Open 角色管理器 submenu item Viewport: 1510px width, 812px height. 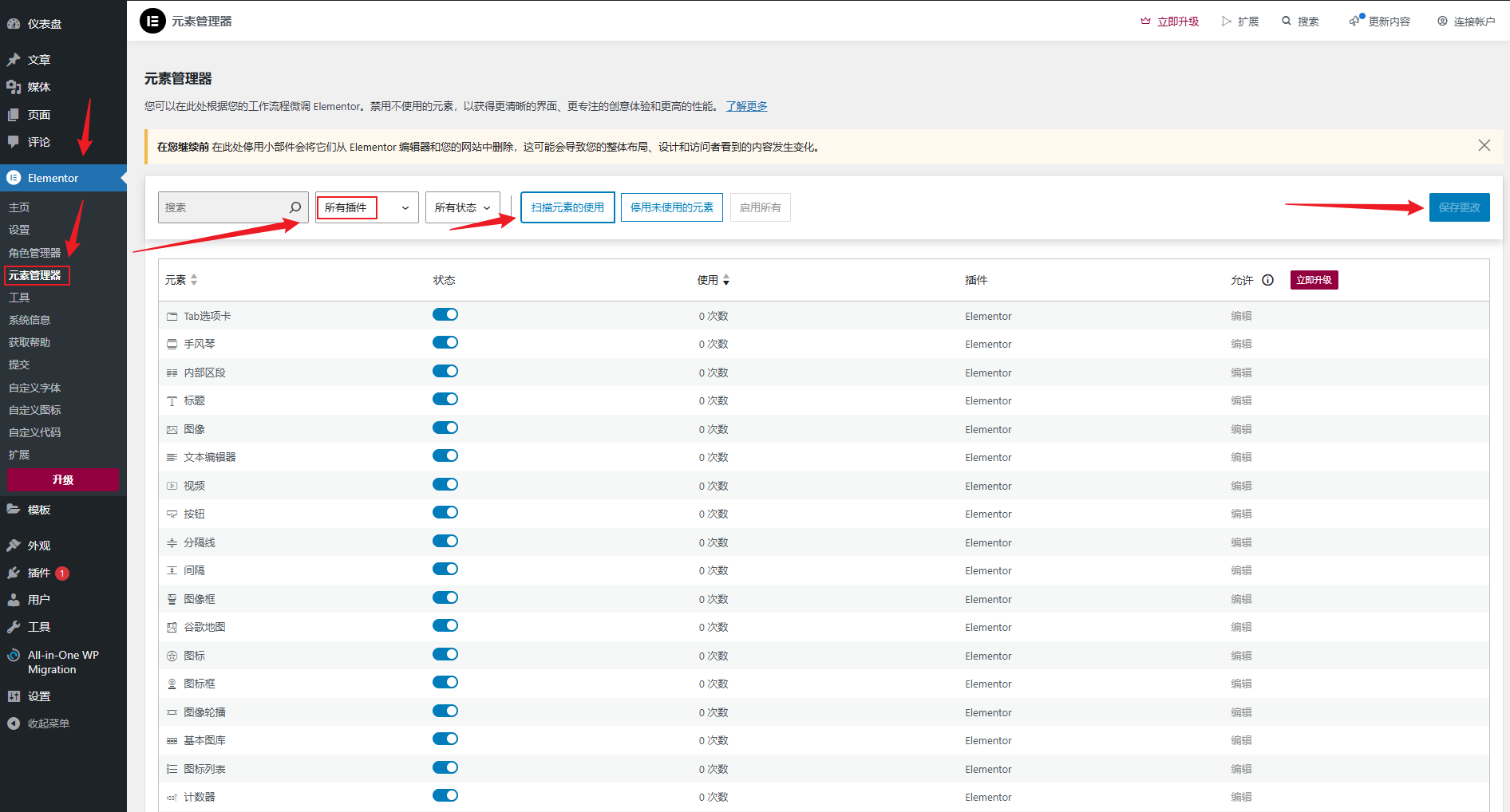click(34, 253)
